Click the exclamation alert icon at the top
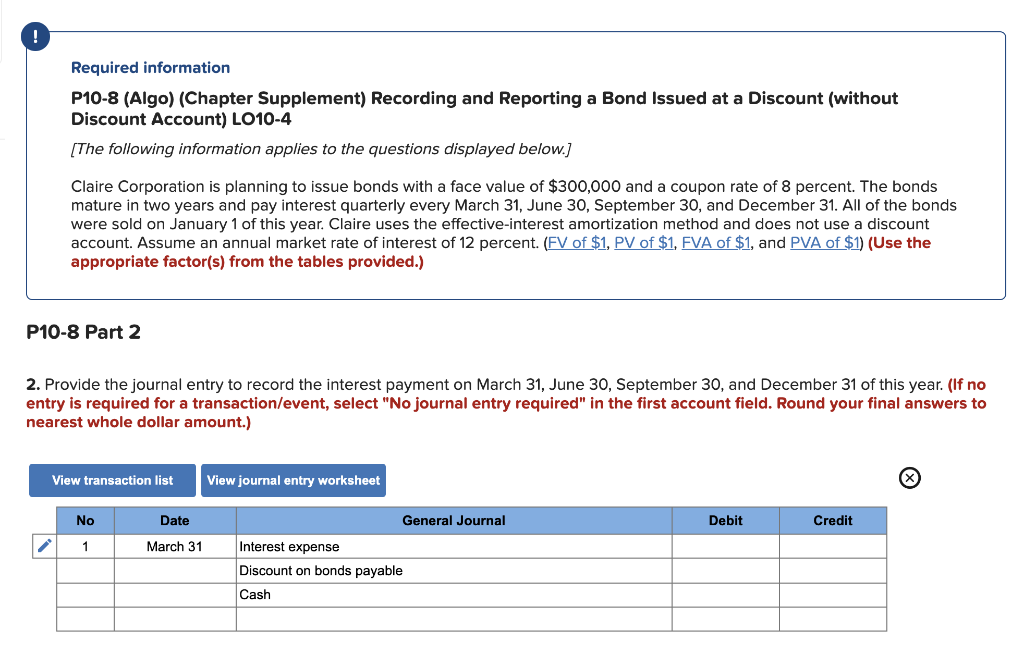Viewport: 1024px width, 667px height. 35,35
